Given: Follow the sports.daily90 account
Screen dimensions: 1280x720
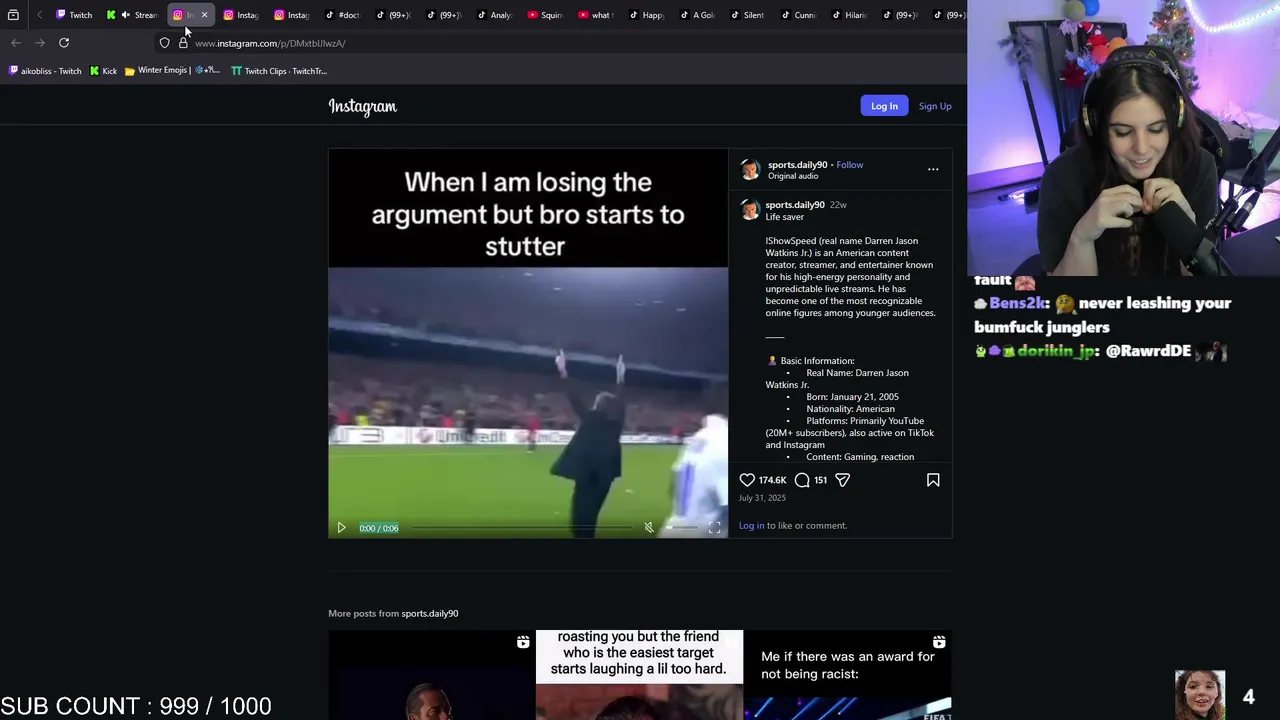Looking at the screenshot, I should [850, 165].
